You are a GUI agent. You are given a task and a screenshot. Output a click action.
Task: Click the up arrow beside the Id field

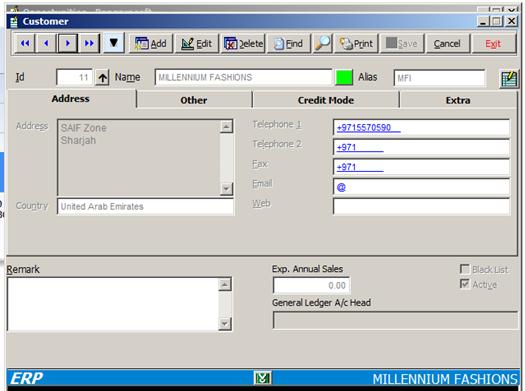click(x=102, y=78)
